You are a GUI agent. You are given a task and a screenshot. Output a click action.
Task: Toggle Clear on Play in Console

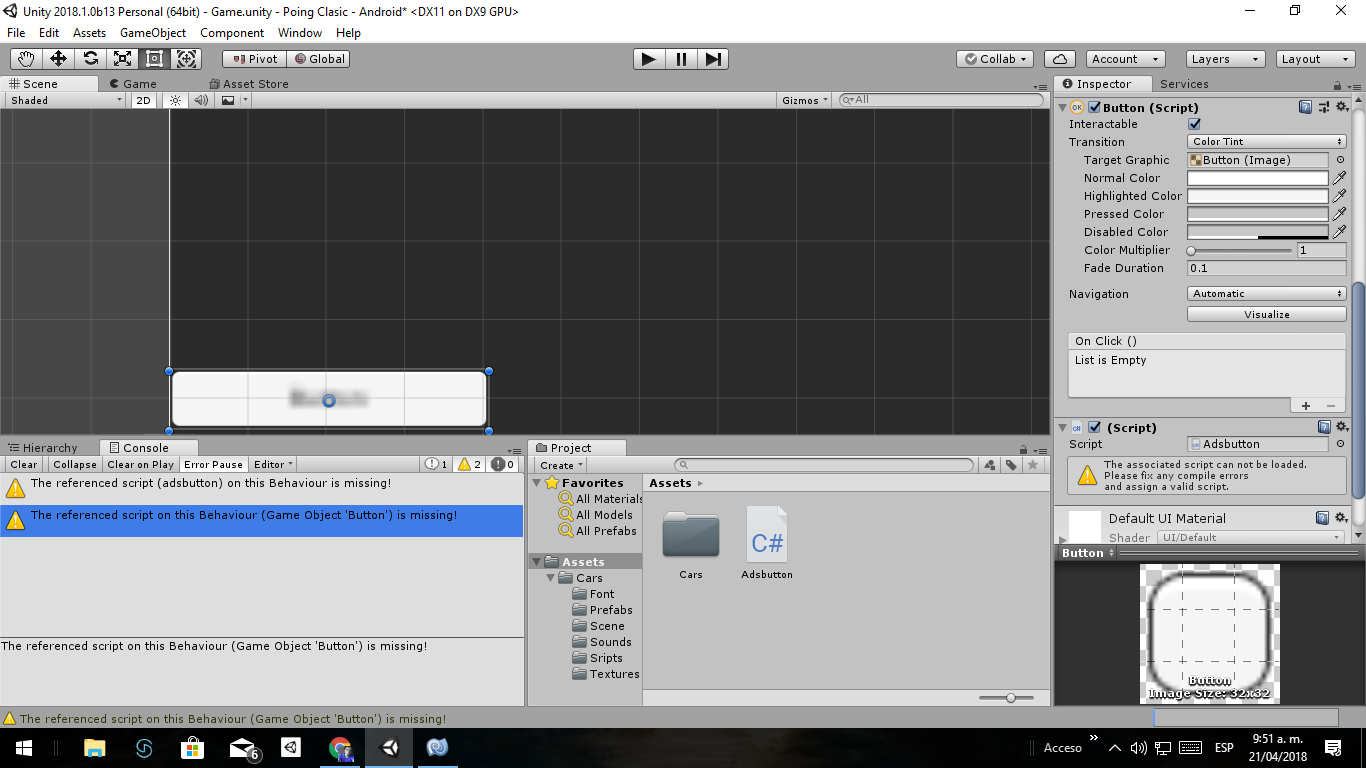pyautogui.click(x=140, y=464)
